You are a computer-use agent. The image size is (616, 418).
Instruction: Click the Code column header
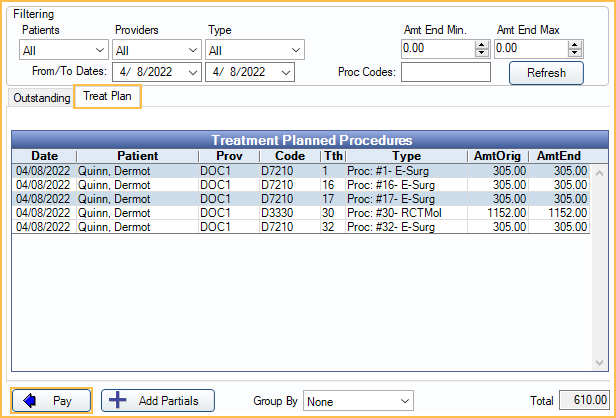(289, 156)
